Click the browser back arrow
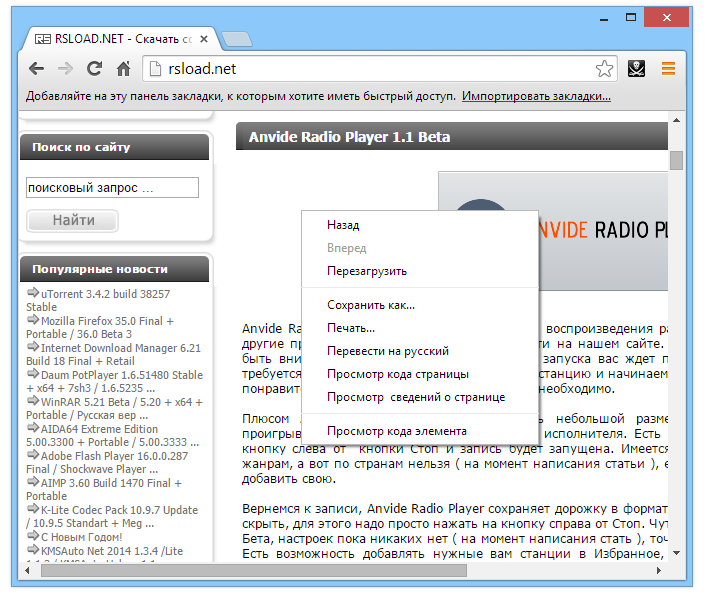The width and height of the screenshot is (723, 604). (36, 69)
